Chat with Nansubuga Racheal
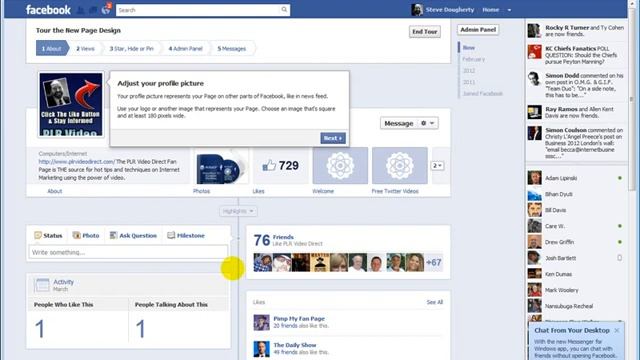 576,306
